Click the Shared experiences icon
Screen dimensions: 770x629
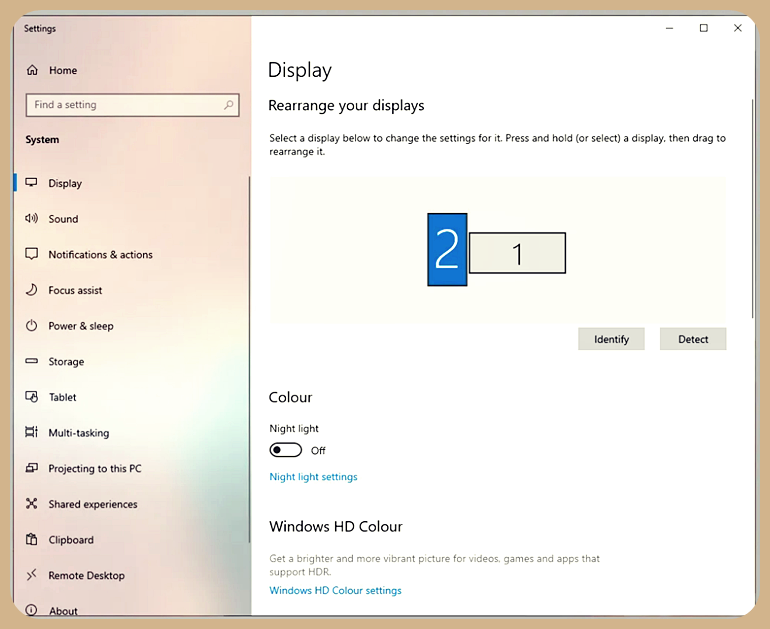31,504
